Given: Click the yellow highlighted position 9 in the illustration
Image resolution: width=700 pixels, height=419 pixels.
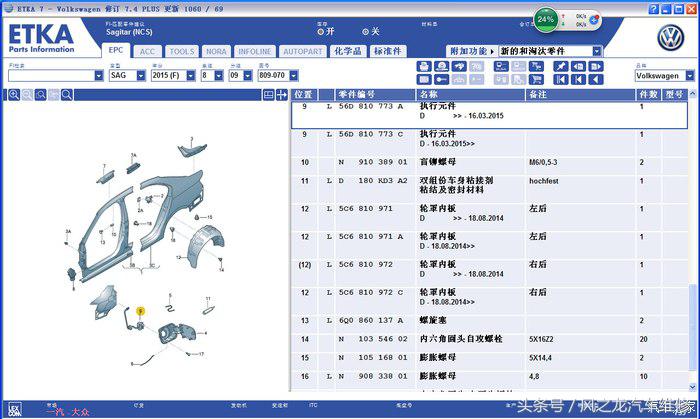Looking at the screenshot, I should point(140,311).
